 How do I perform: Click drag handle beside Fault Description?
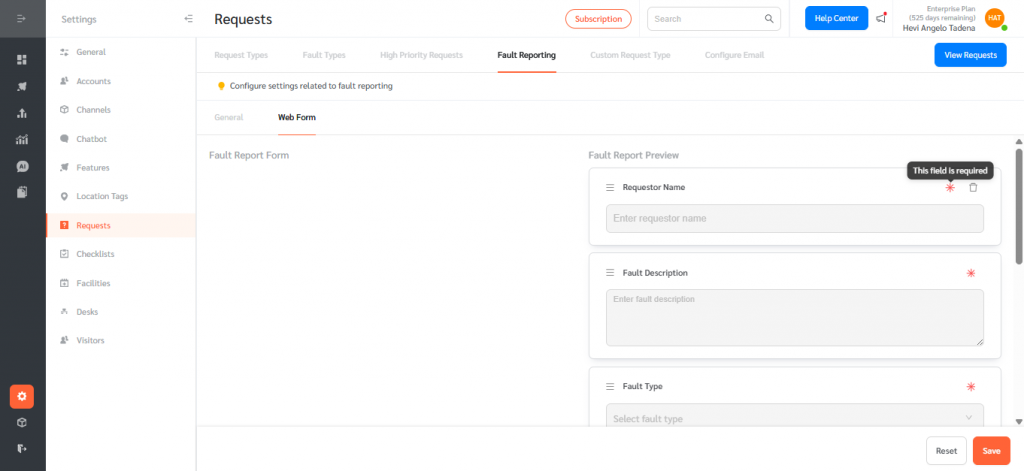(x=610, y=273)
